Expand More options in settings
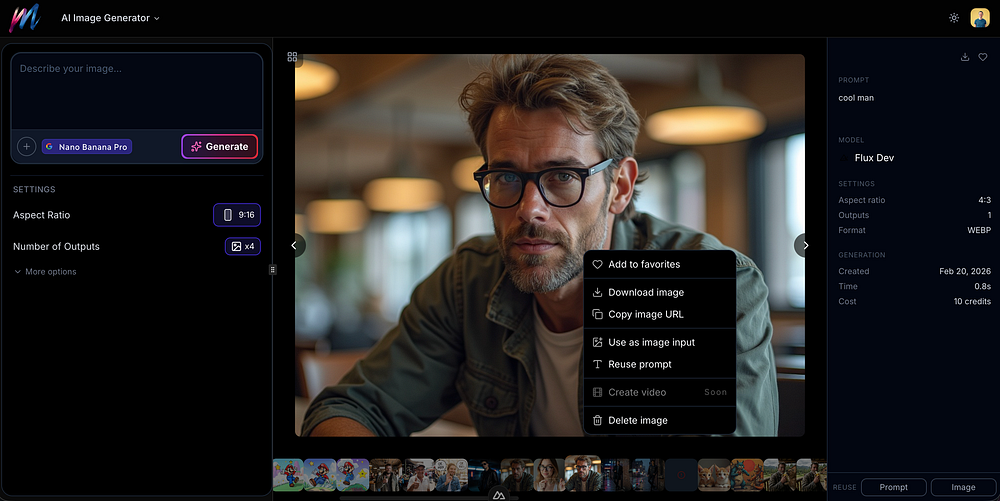This screenshot has height=501, width=1000. (x=45, y=272)
